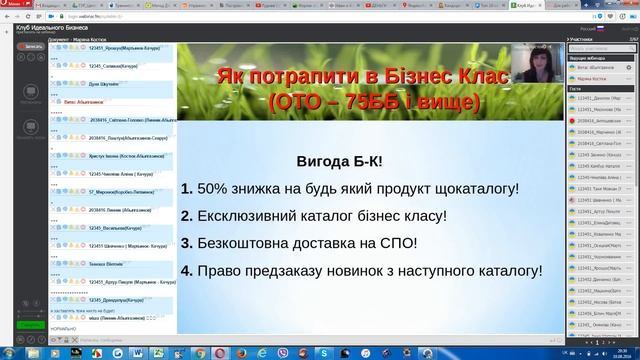This screenshot has width=640, height=360.
Task: Open Opera from the taskbar
Action: tap(220, 353)
